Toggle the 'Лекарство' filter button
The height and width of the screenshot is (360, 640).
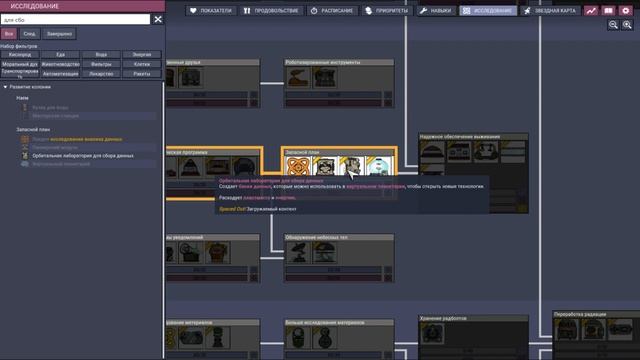(101, 74)
